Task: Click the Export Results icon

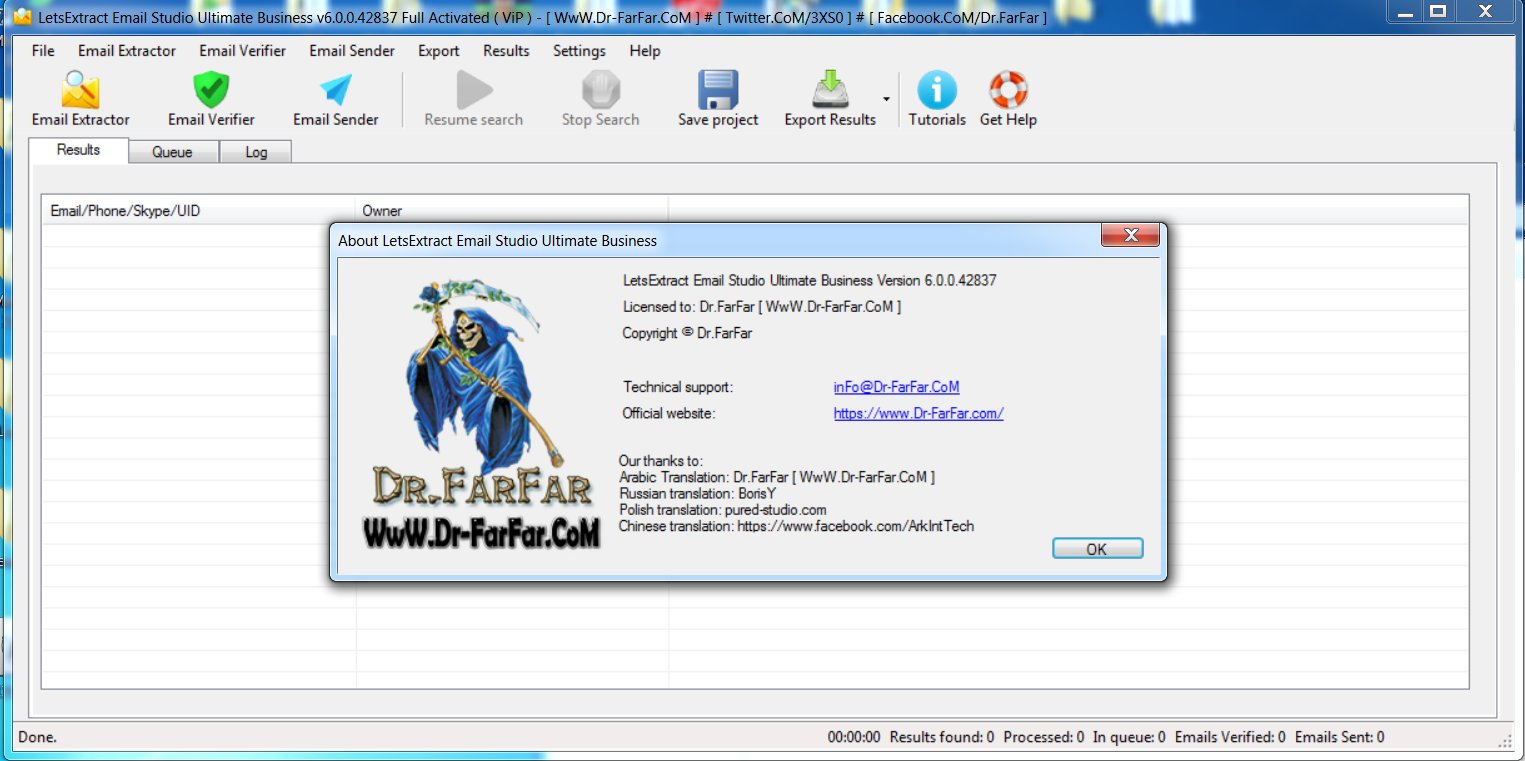Action: (x=830, y=91)
